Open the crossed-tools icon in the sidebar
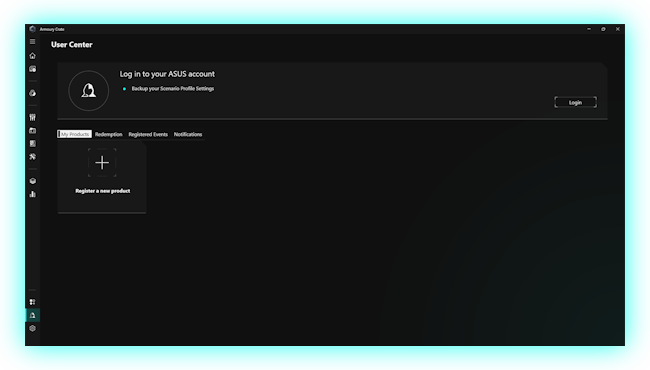Image resolution: width=650 pixels, height=370 pixels. (32, 157)
